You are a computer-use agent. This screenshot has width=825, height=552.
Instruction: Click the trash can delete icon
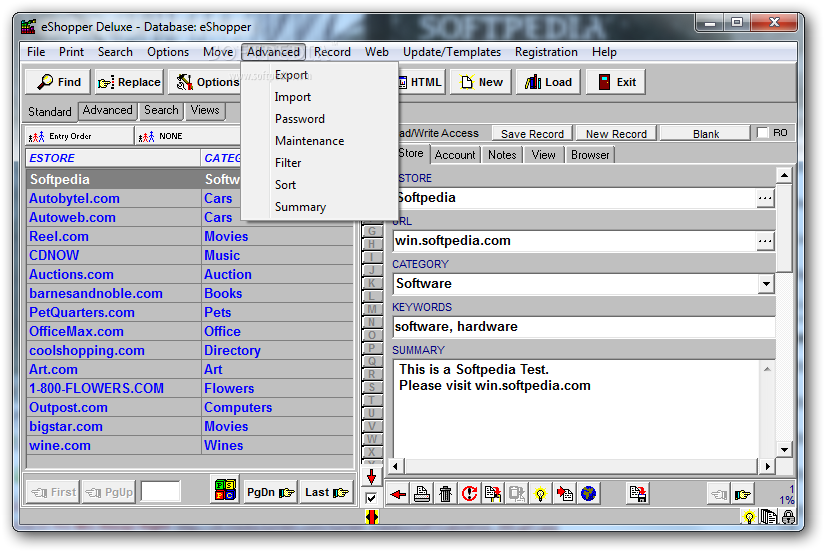[x=446, y=494]
